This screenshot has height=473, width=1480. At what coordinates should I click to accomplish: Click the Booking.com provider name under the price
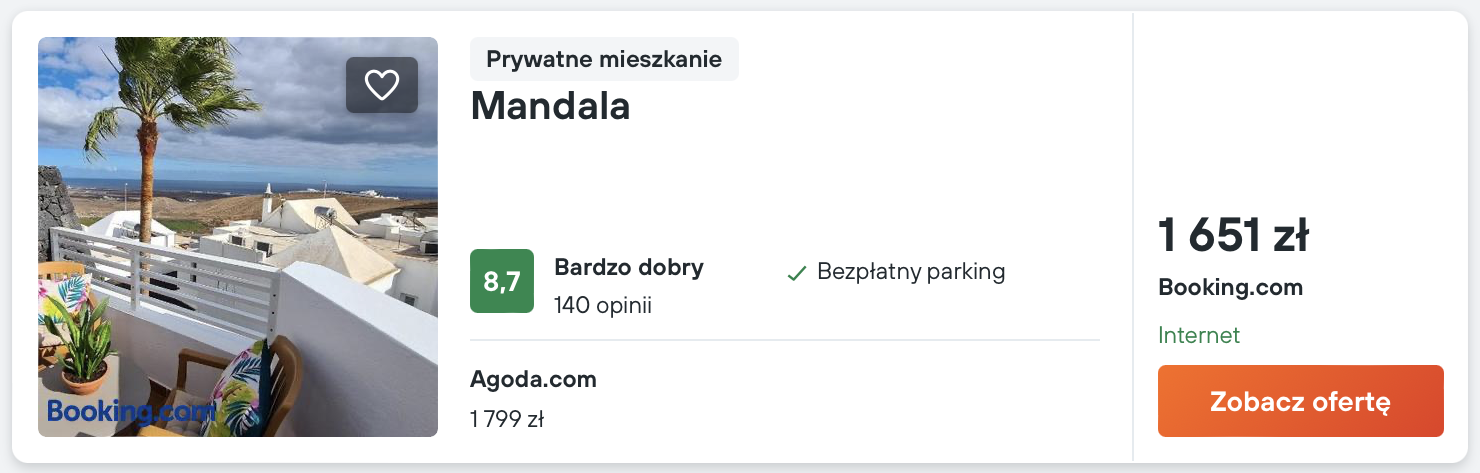[1230, 288]
